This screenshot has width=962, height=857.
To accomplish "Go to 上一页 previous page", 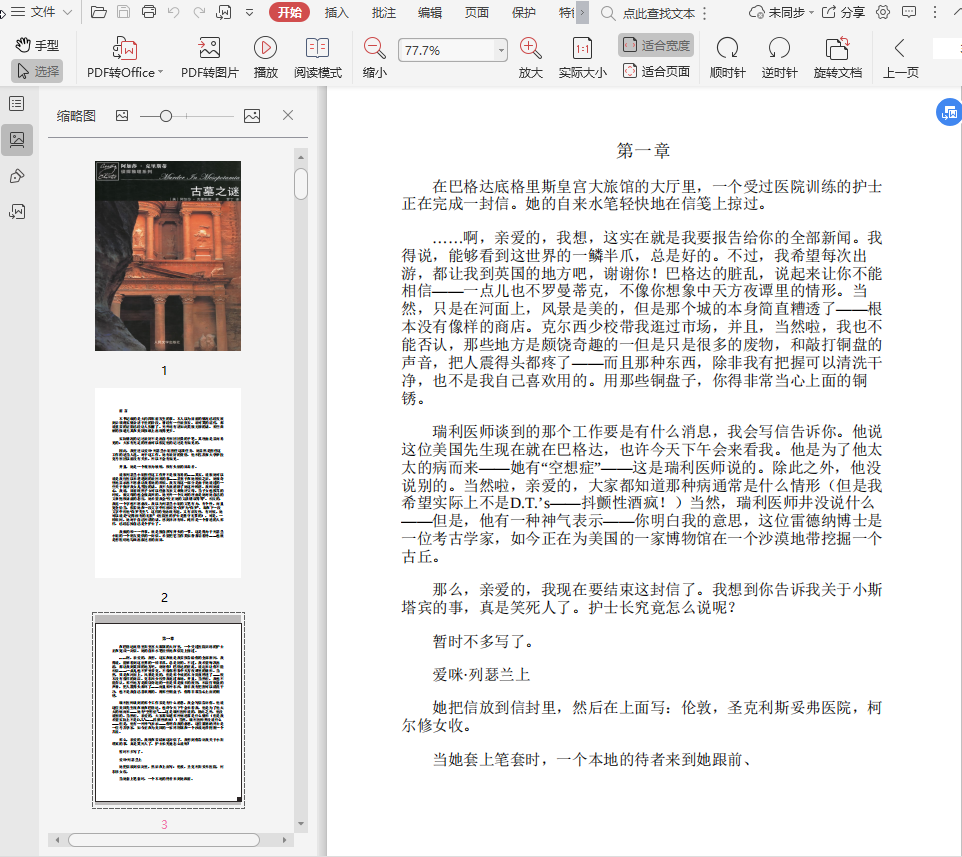I will pyautogui.click(x=900, y=58).
